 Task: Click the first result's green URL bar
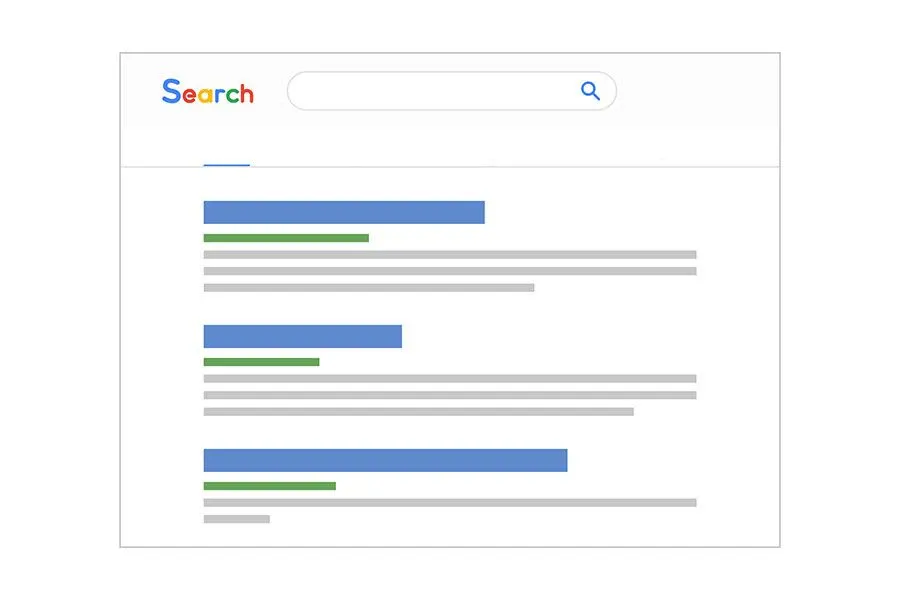pyautogui.click(x=286, y=238)
